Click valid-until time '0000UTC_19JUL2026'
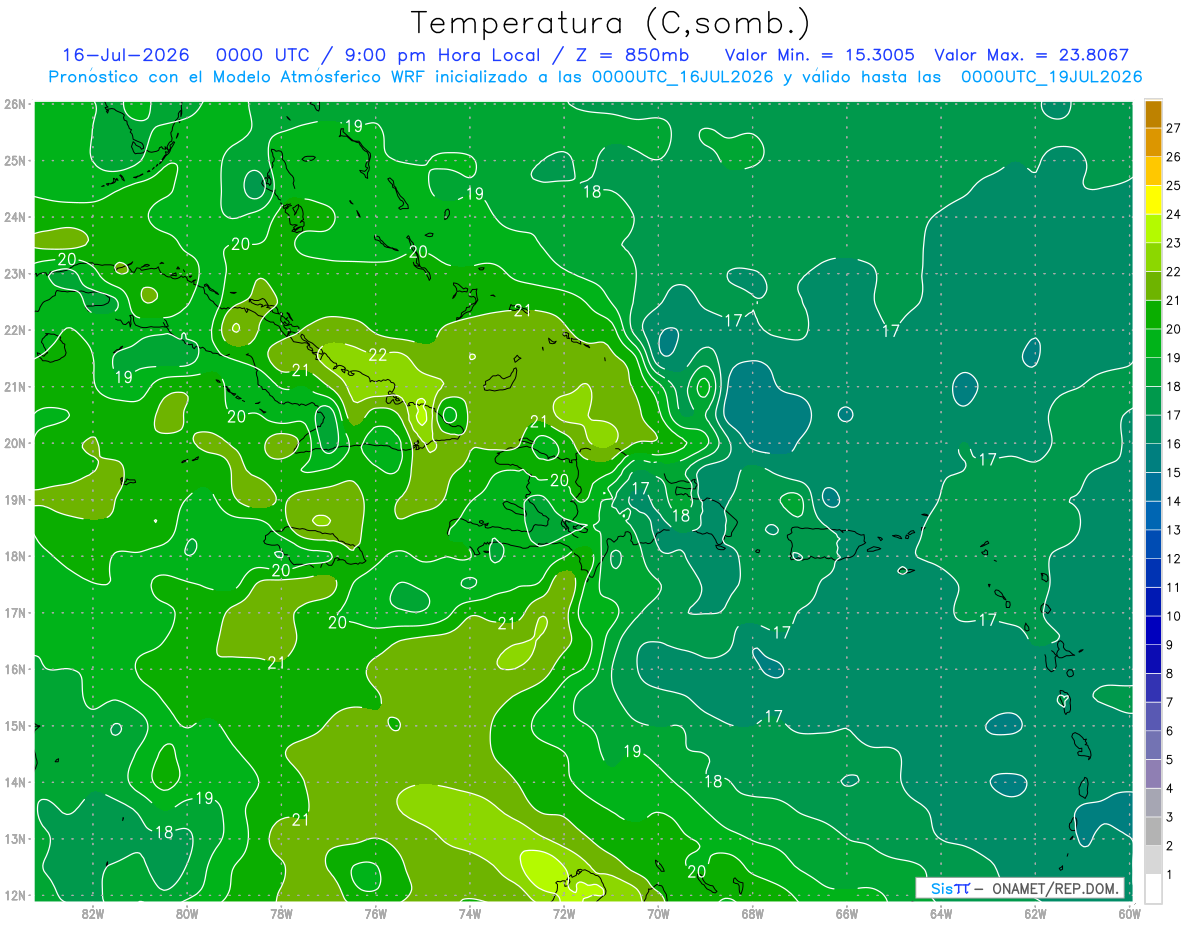 tap(1051, 77)
